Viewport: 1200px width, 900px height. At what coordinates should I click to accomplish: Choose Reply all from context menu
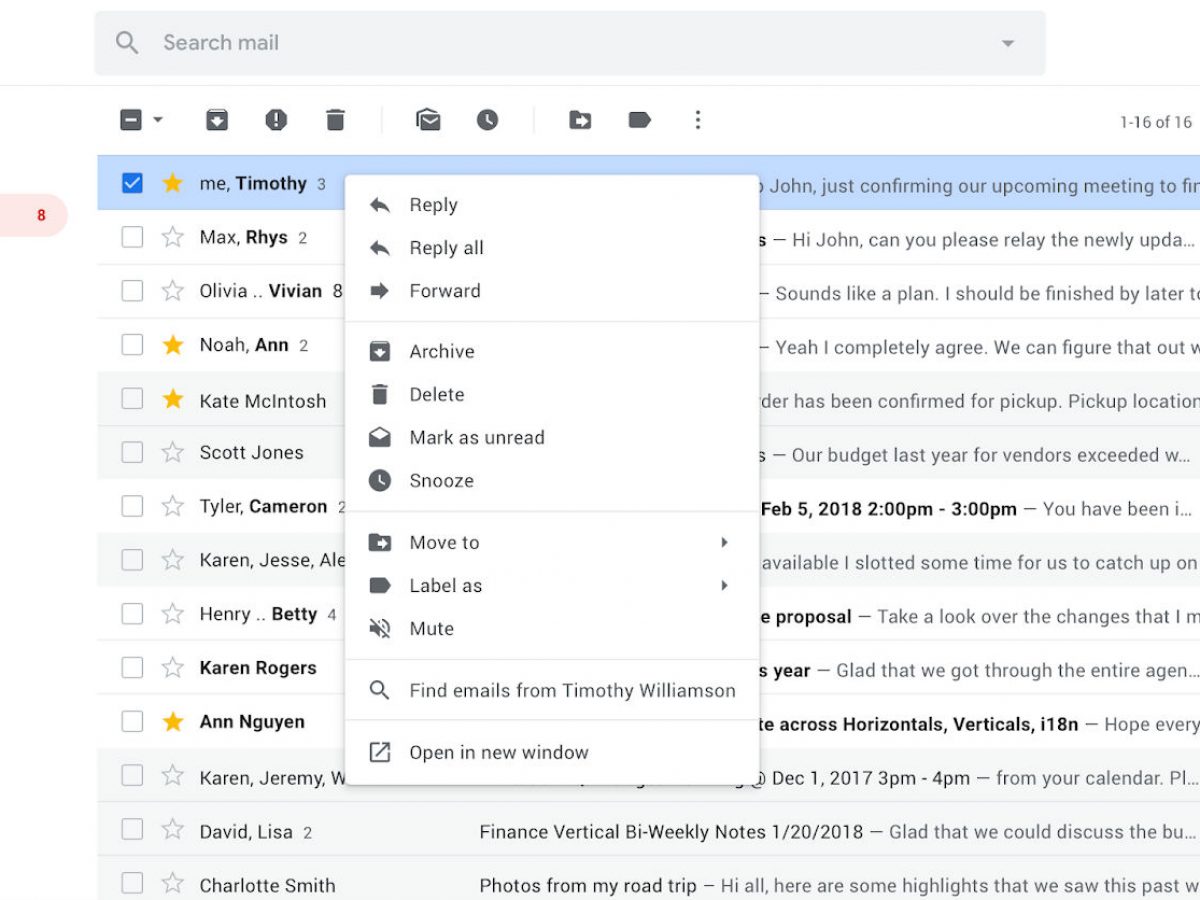pos(446,248)
